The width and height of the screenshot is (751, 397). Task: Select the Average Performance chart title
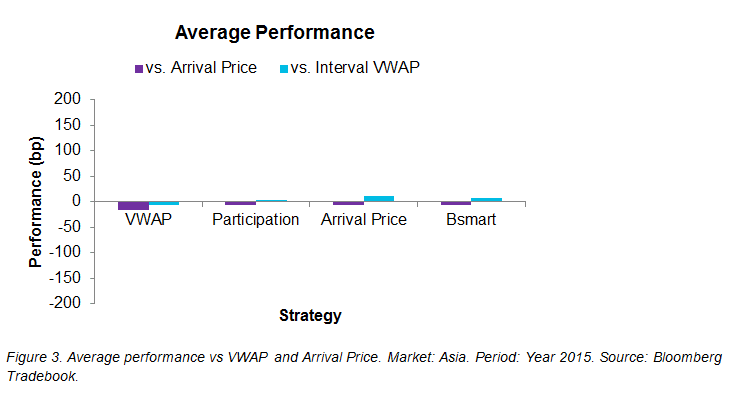tap(274, 33)
